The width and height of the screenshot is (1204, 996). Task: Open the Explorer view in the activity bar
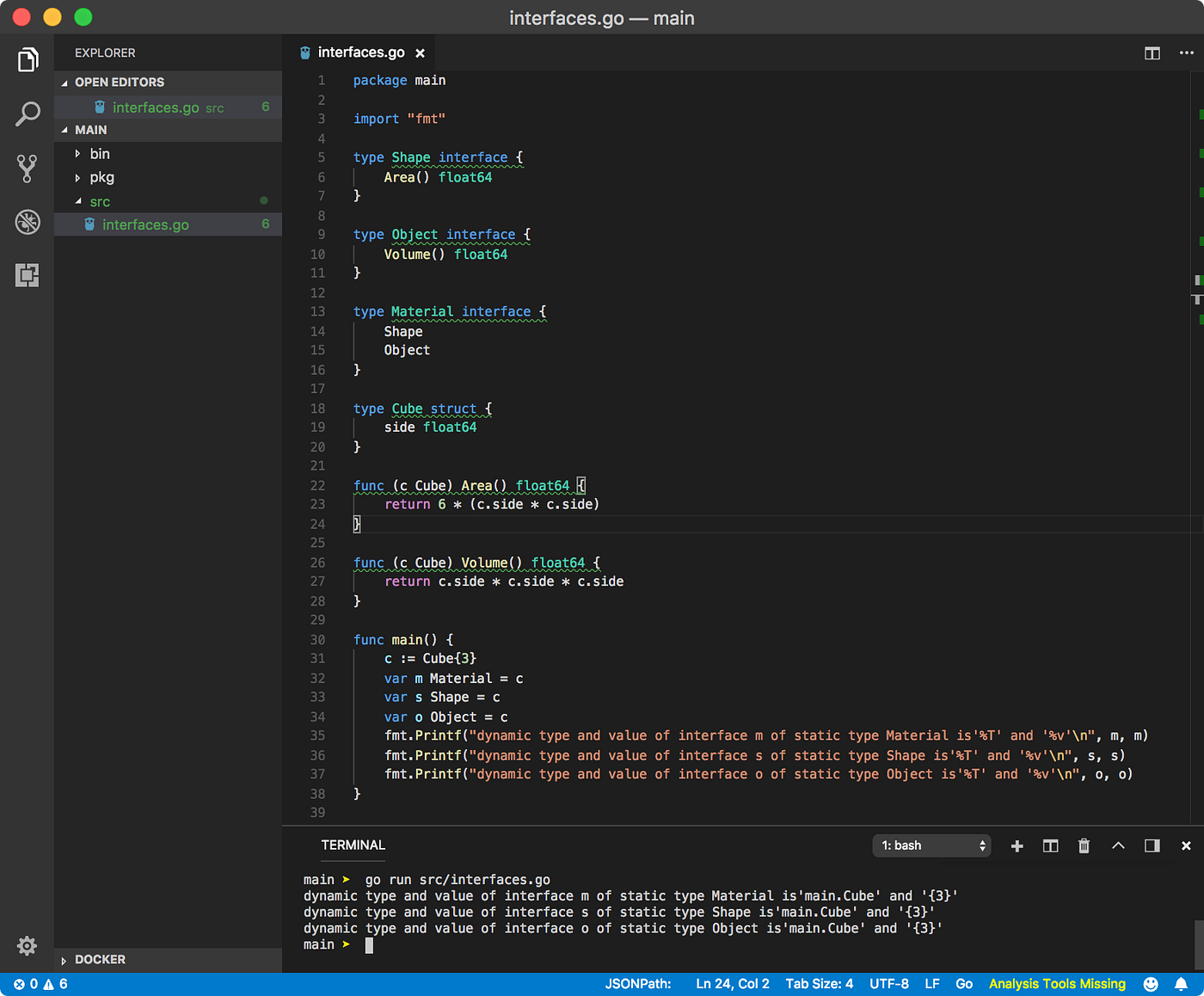click(x=28, y=59)
